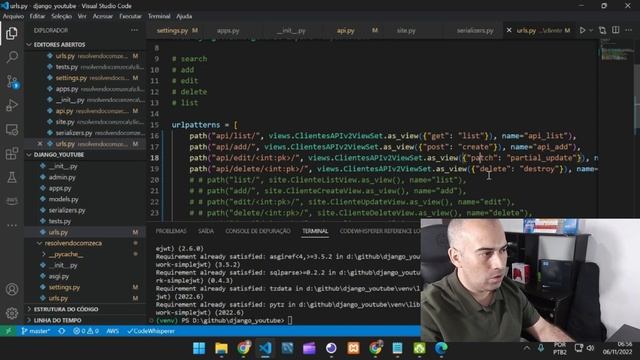Open the Search view in activity bar
This screenshot has width=640, height=360.
[12, 57]
